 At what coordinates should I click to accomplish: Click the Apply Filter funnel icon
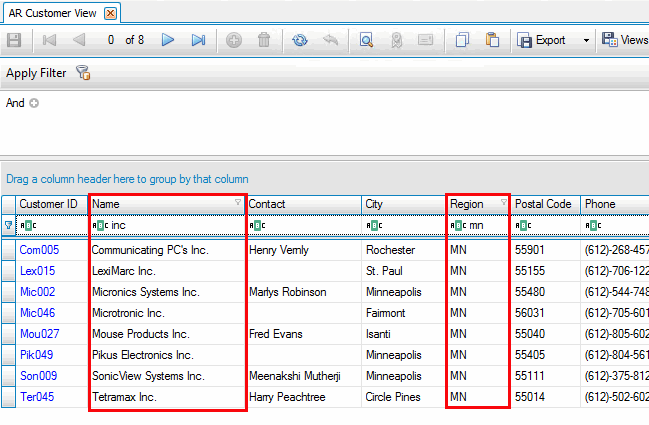pos(83,73)
